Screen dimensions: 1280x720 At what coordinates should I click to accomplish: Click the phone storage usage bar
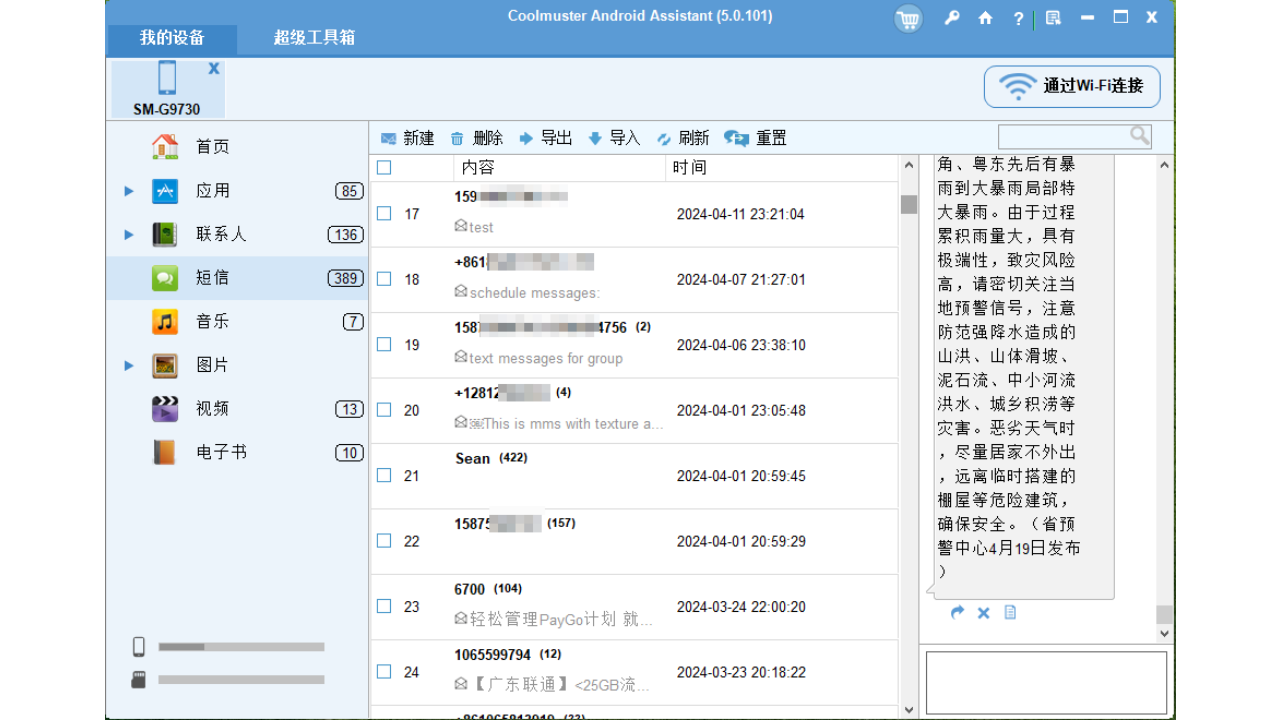coord(240,645)
